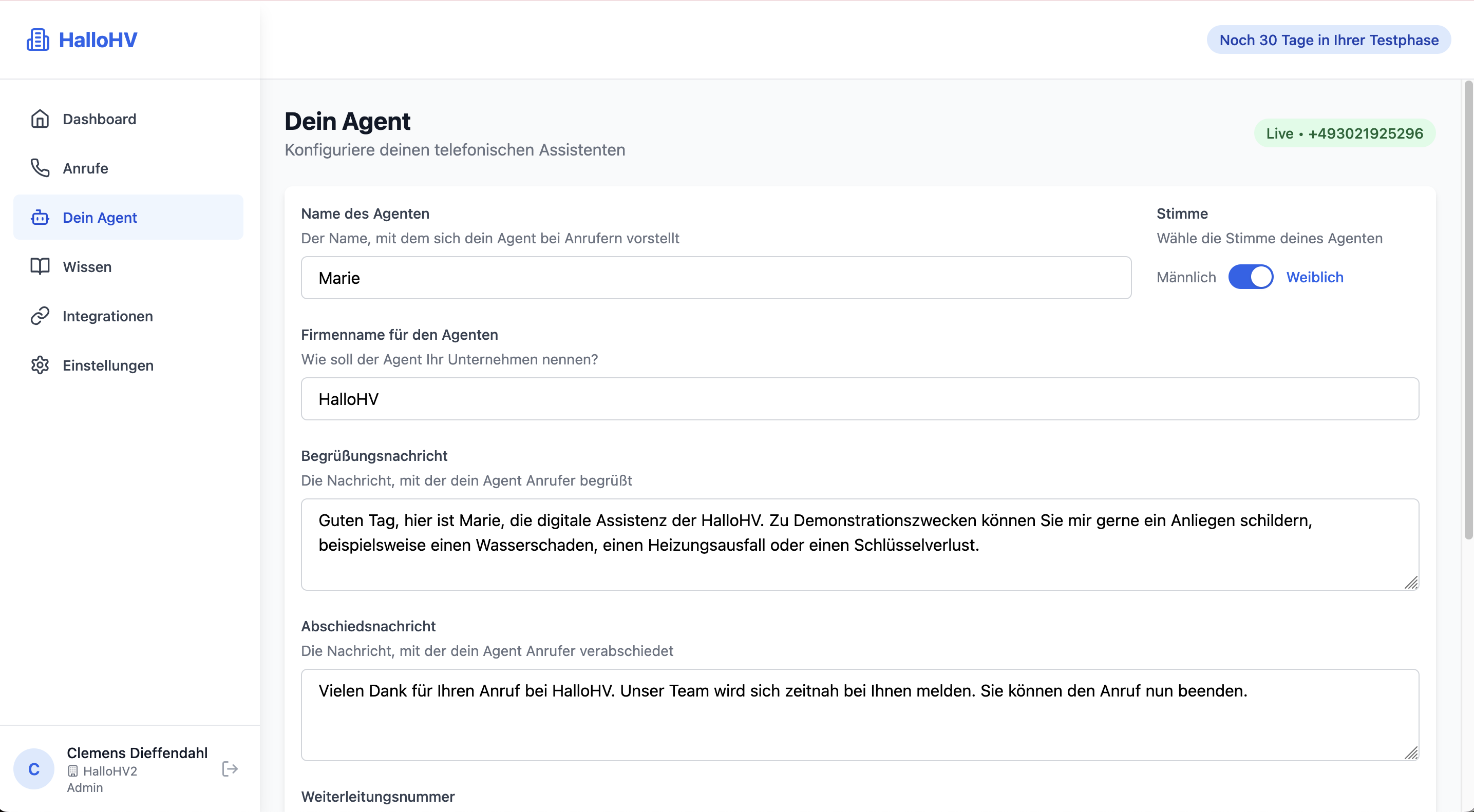Open the Anrufe section
Viewport: 1474px width, 812px height.
[128, 168]
